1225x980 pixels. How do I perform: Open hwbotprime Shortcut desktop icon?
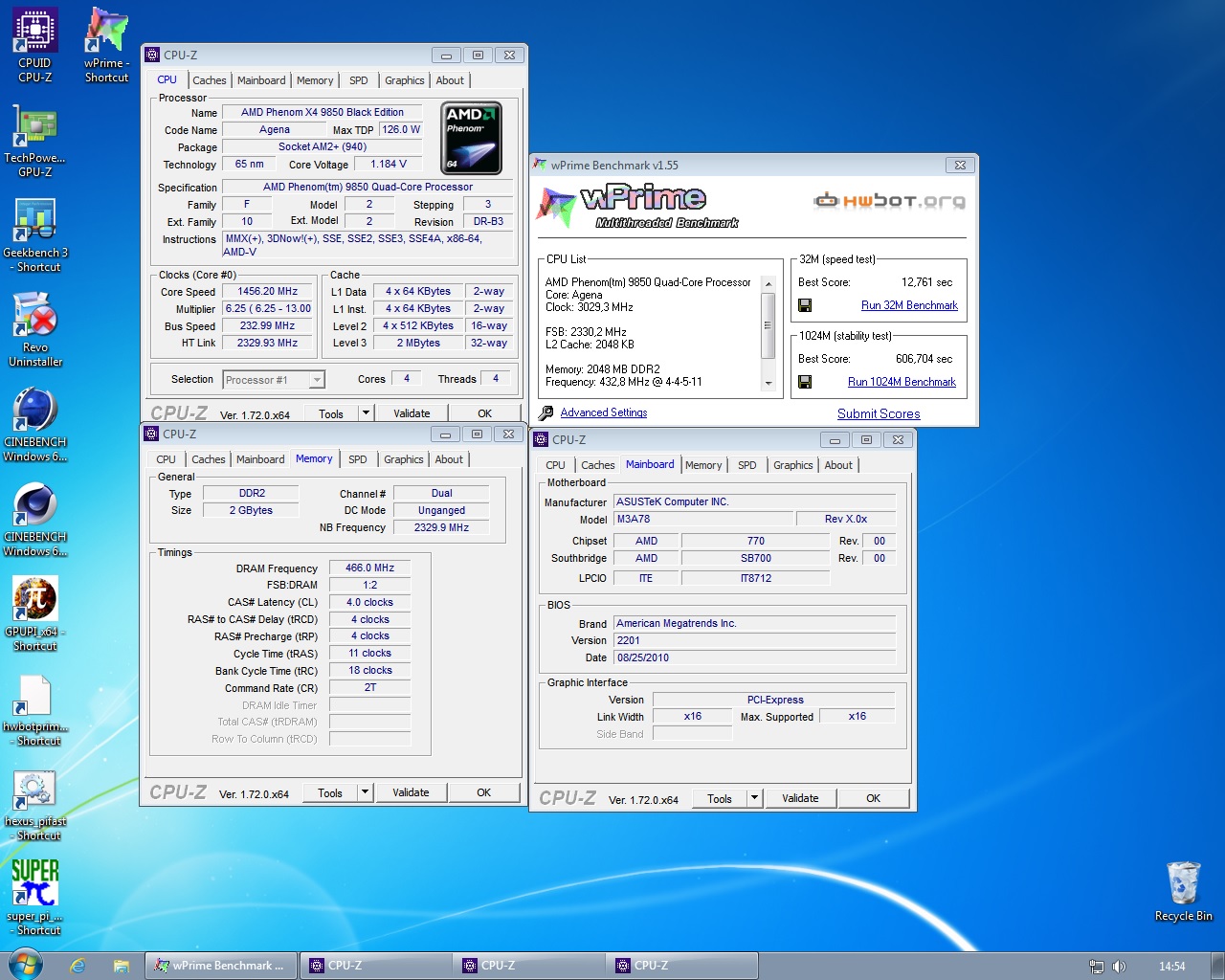click(x=35, y=708)
